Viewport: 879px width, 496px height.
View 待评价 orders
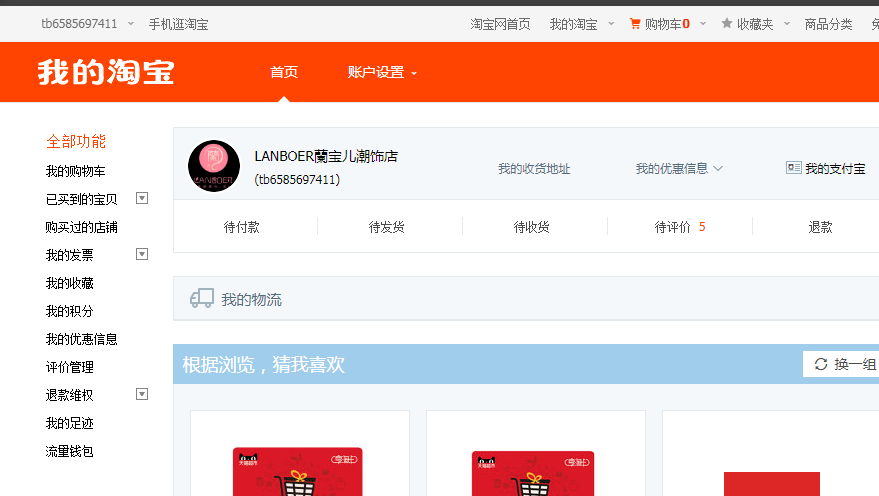pos(672,227)
